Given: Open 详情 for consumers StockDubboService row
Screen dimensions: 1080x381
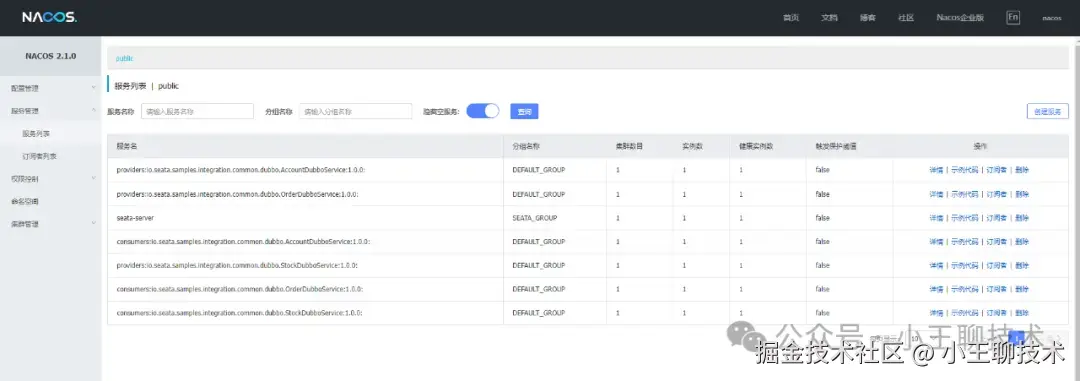Looking at the screenshot, I should (936, 313).
